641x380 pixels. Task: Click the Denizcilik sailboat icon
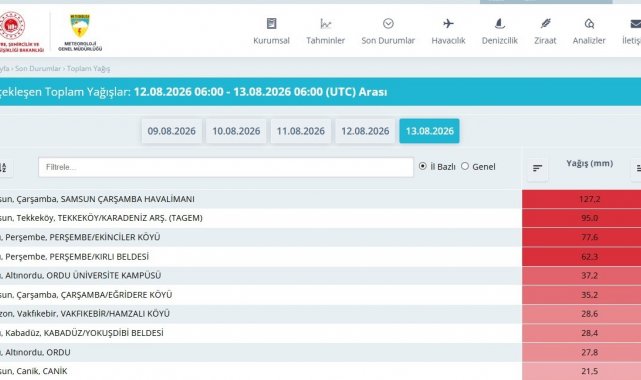(500, 23)
